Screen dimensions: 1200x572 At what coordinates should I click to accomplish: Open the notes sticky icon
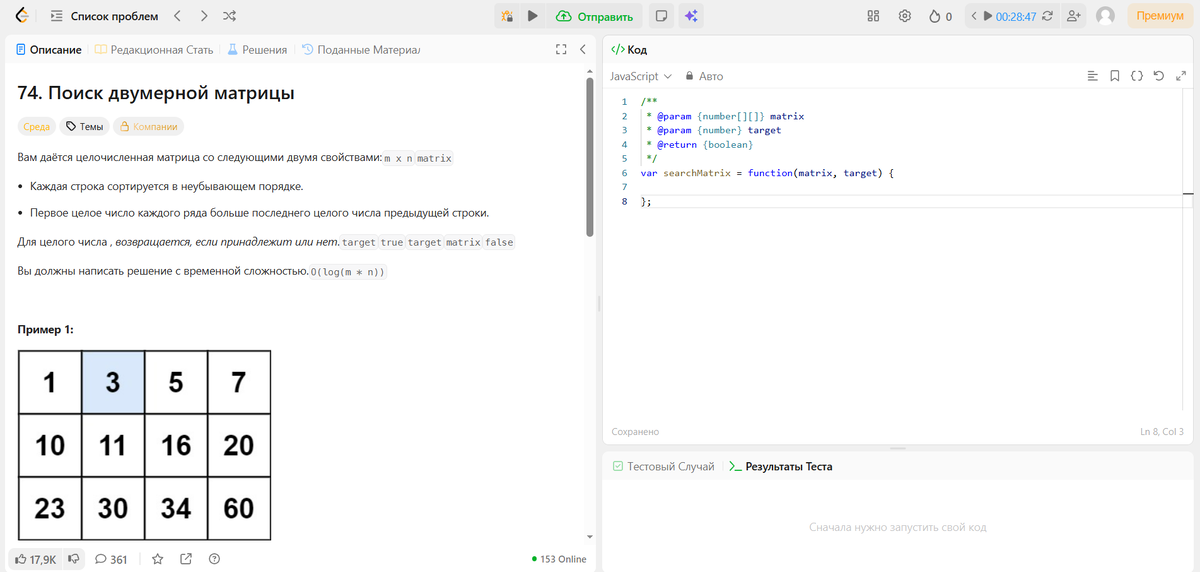point(660,16)
